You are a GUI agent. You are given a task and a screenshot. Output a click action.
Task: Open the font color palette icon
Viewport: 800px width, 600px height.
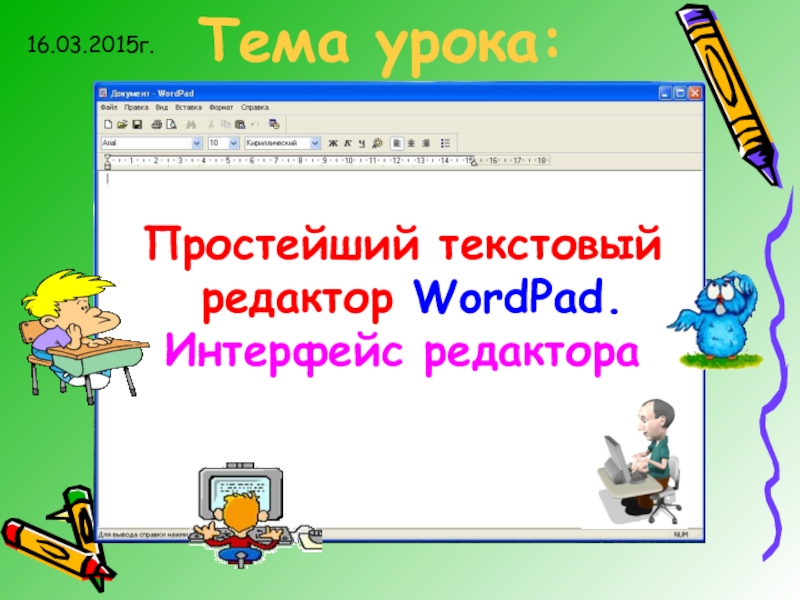(377, 143)
